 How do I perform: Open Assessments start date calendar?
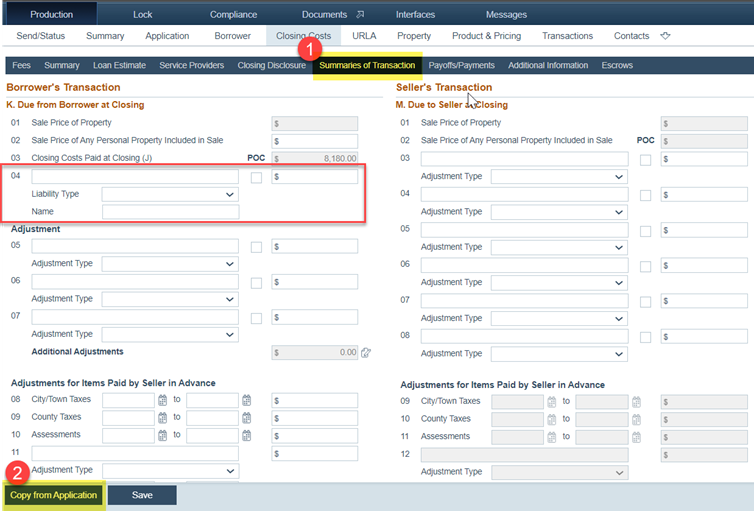tap(162, 435)
